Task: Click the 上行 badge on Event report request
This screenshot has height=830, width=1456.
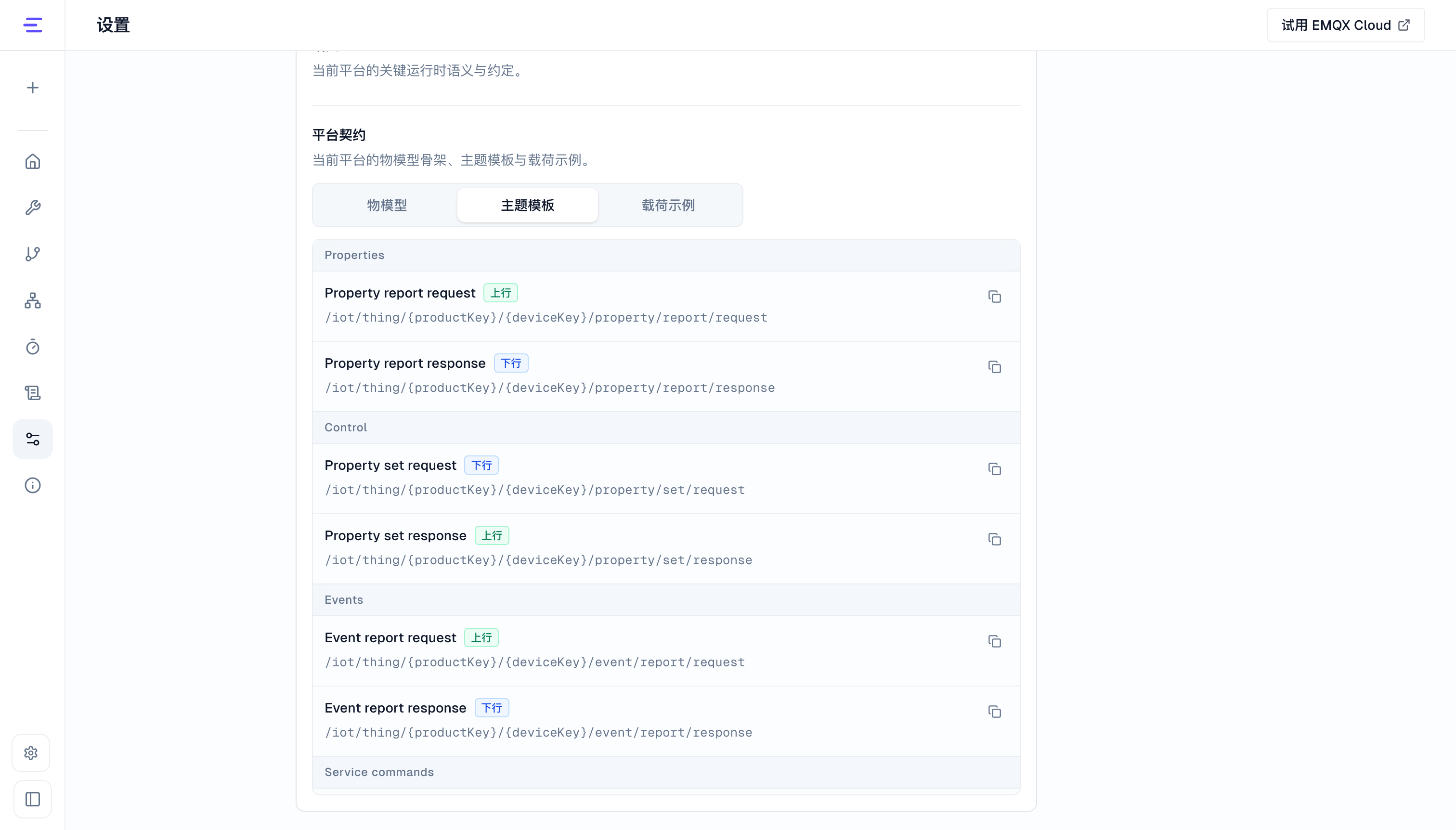Action: pyautogui.click(x=481, y=637)
